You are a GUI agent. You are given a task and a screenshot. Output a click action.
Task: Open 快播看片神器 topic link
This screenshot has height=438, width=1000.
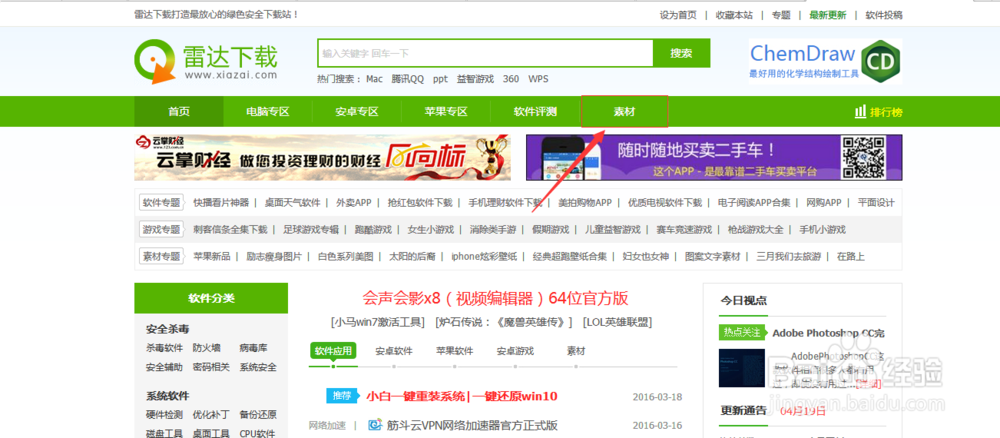(221, 203)
